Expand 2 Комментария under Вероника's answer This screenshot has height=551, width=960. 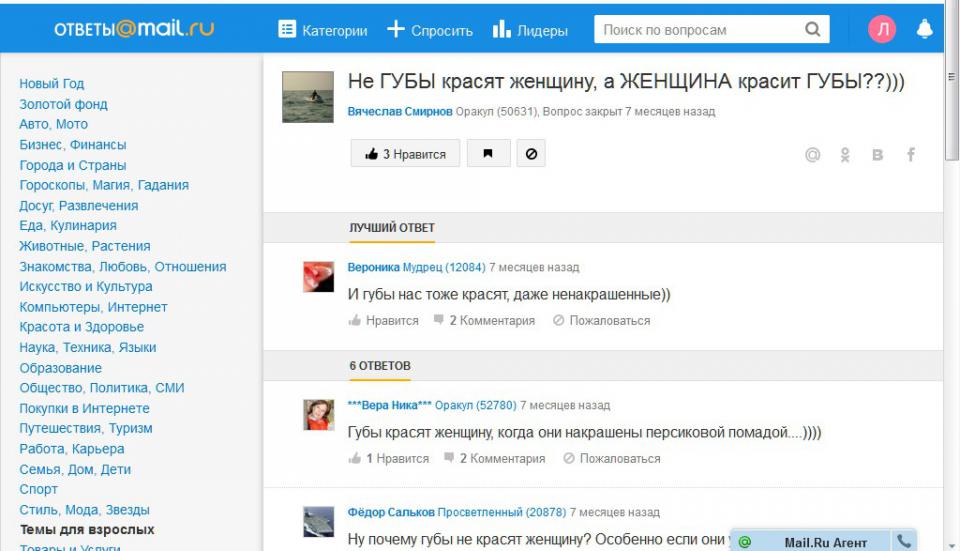pos(484,321)
